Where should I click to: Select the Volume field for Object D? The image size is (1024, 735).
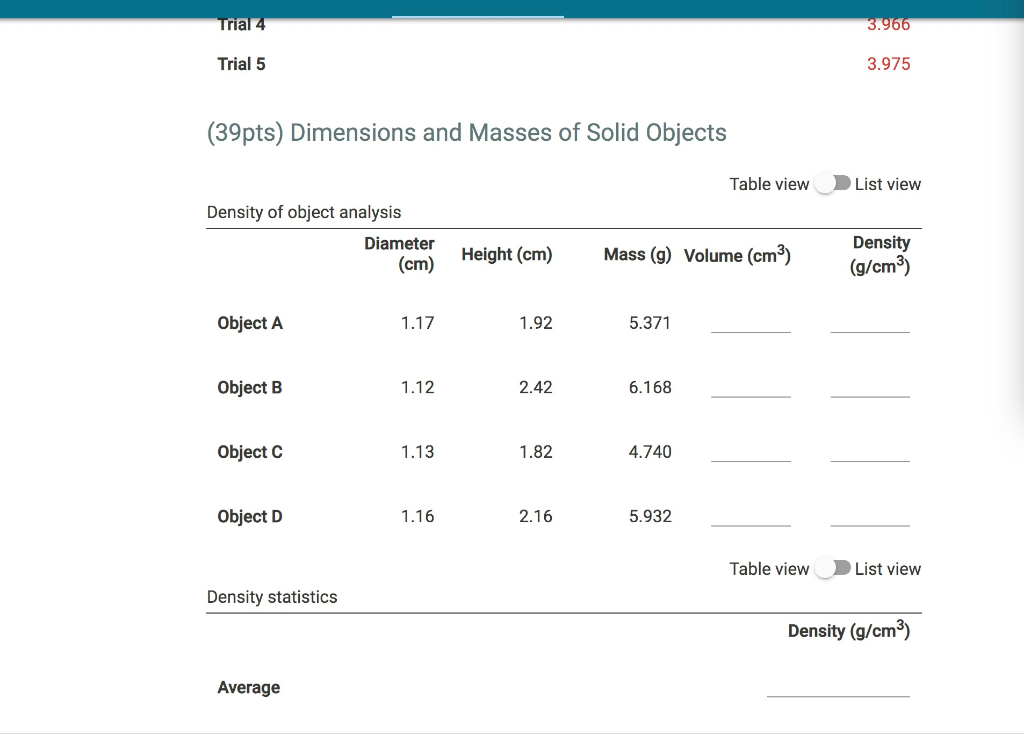pyautogui.click(x=750, y=522)
